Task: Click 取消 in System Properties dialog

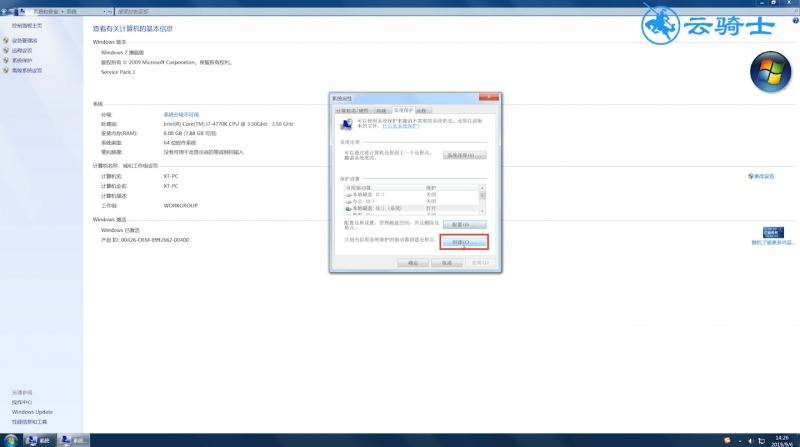Action: click(x=447, y=263)
